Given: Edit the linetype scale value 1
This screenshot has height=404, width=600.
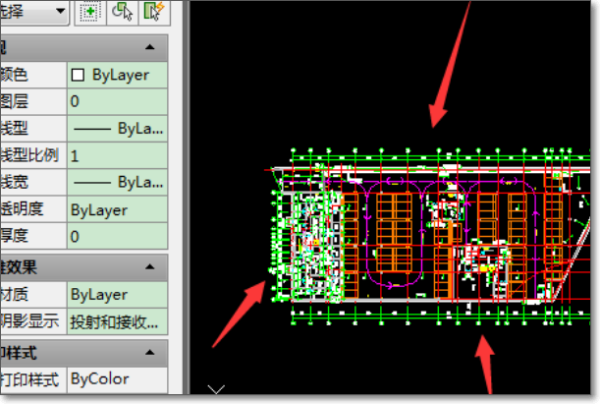Looking at the screenshot, I should (x=117, y=156).
